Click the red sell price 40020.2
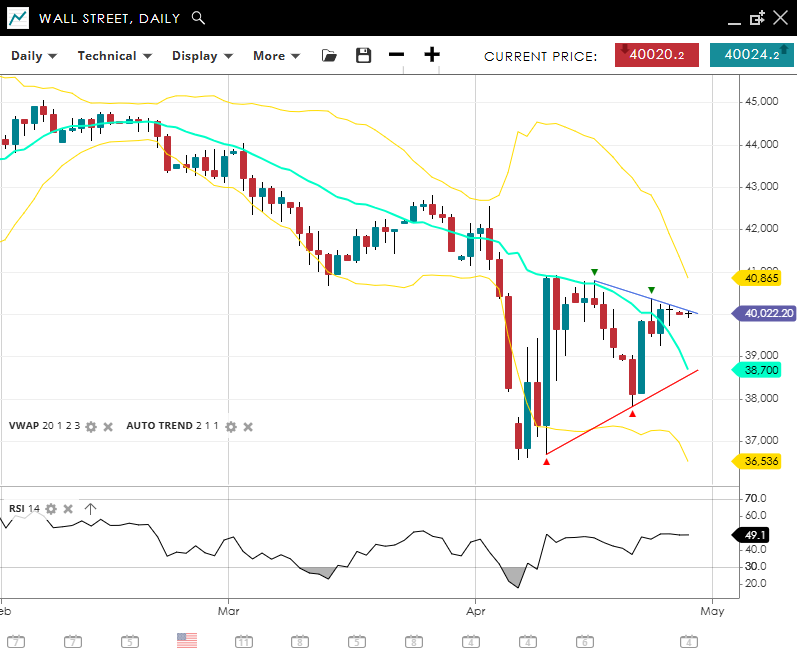This screenshot has height=653, width=797. (x=656, y=56)
